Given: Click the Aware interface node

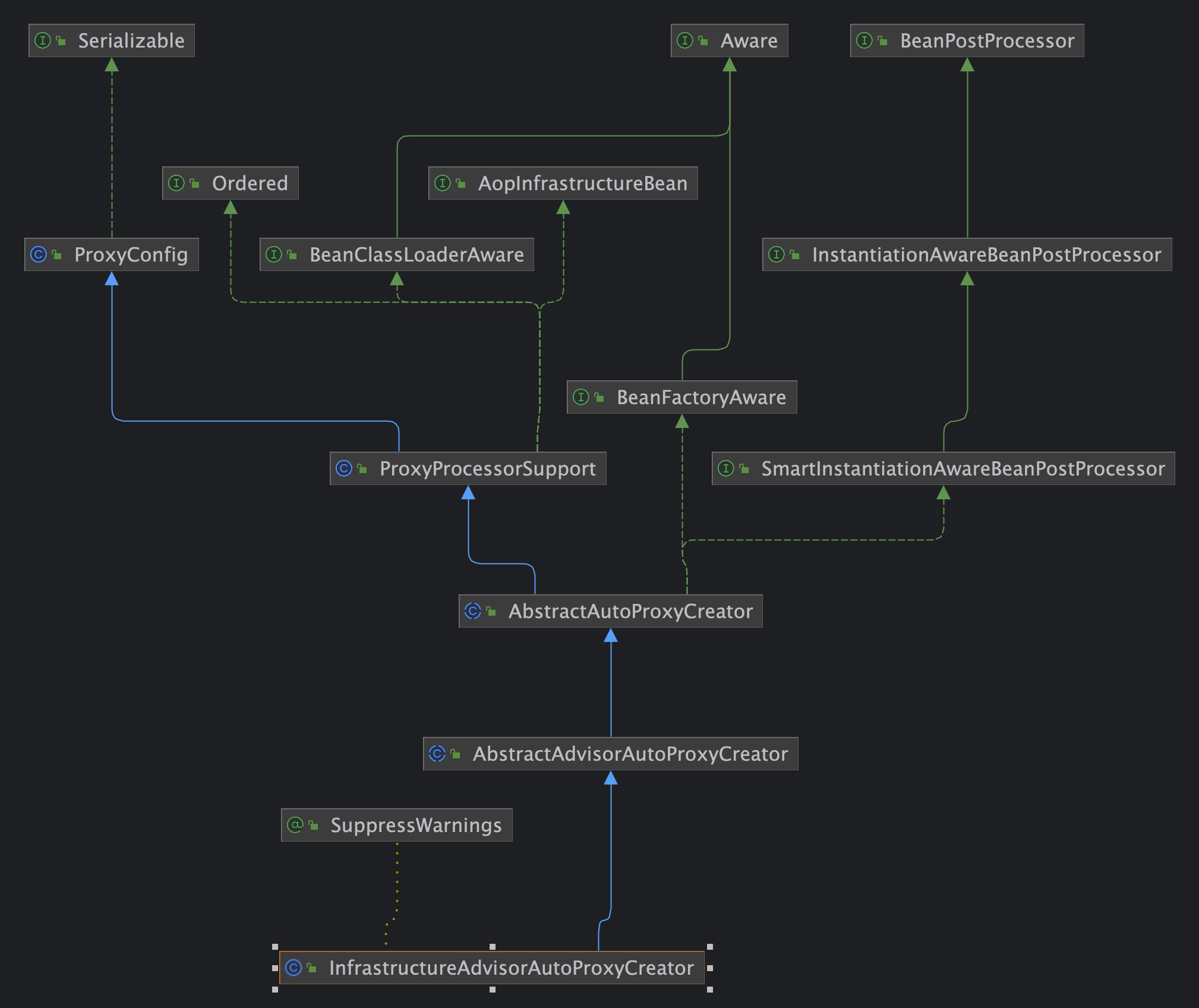Looking at the screenshot, I should [x=730, y=40].
